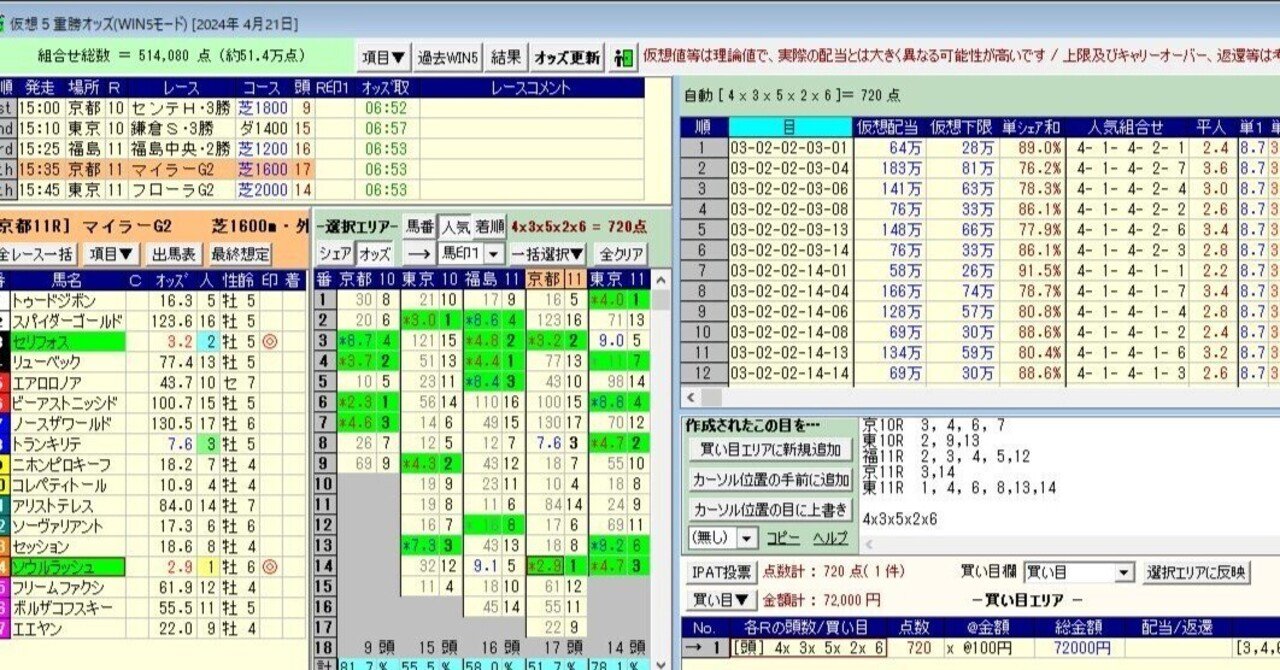Screen dimensions: 1280x670
Task: Toggle the 馬番 horse-number display
Action: click(x=421, y=227)
